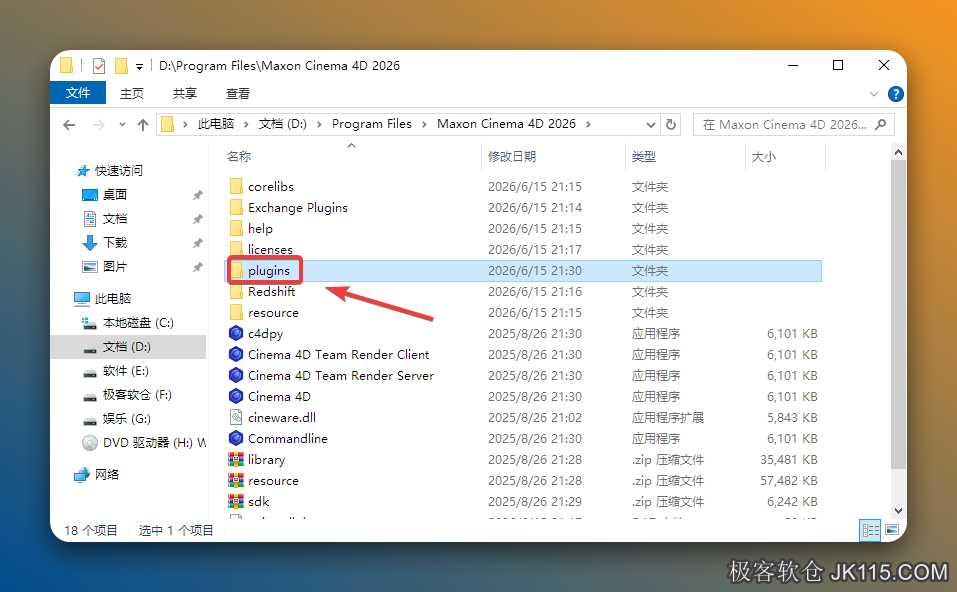The width and height of the screenshot is (957, 592).
Task: Select the cineware.dll file icon
Action: click(236, 417)
